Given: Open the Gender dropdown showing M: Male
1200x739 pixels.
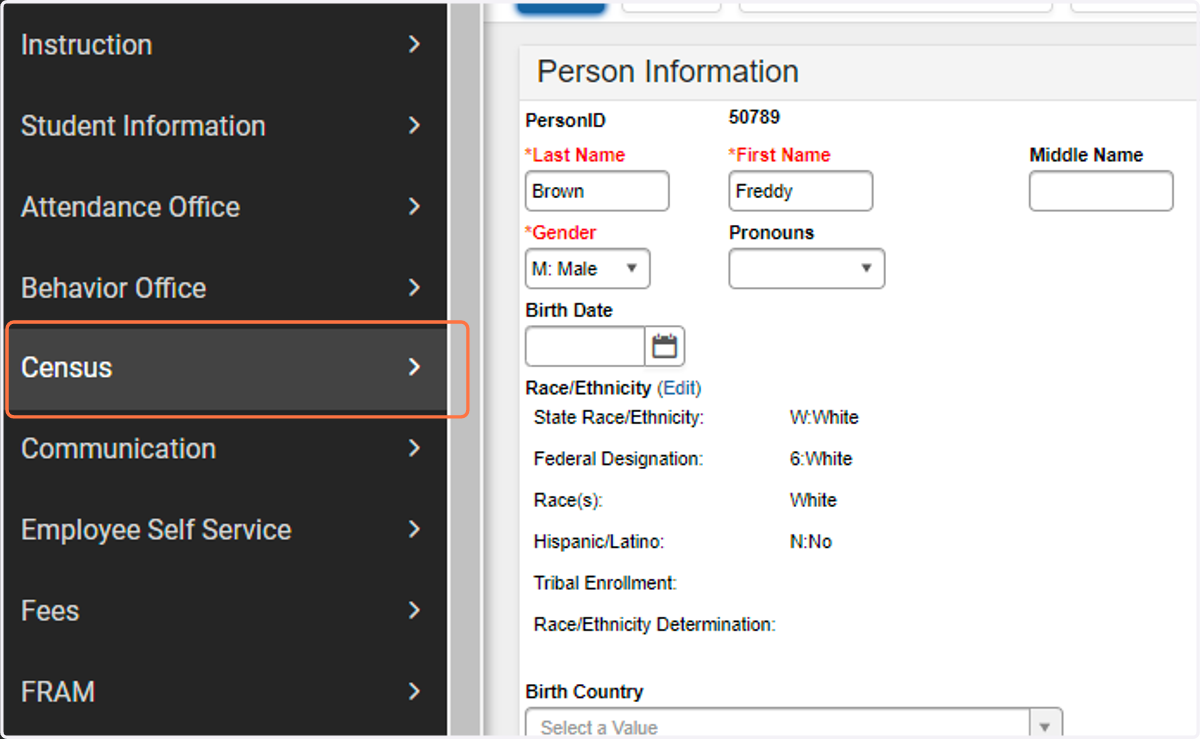Looking at the screenshot, I should click(587, 269).
